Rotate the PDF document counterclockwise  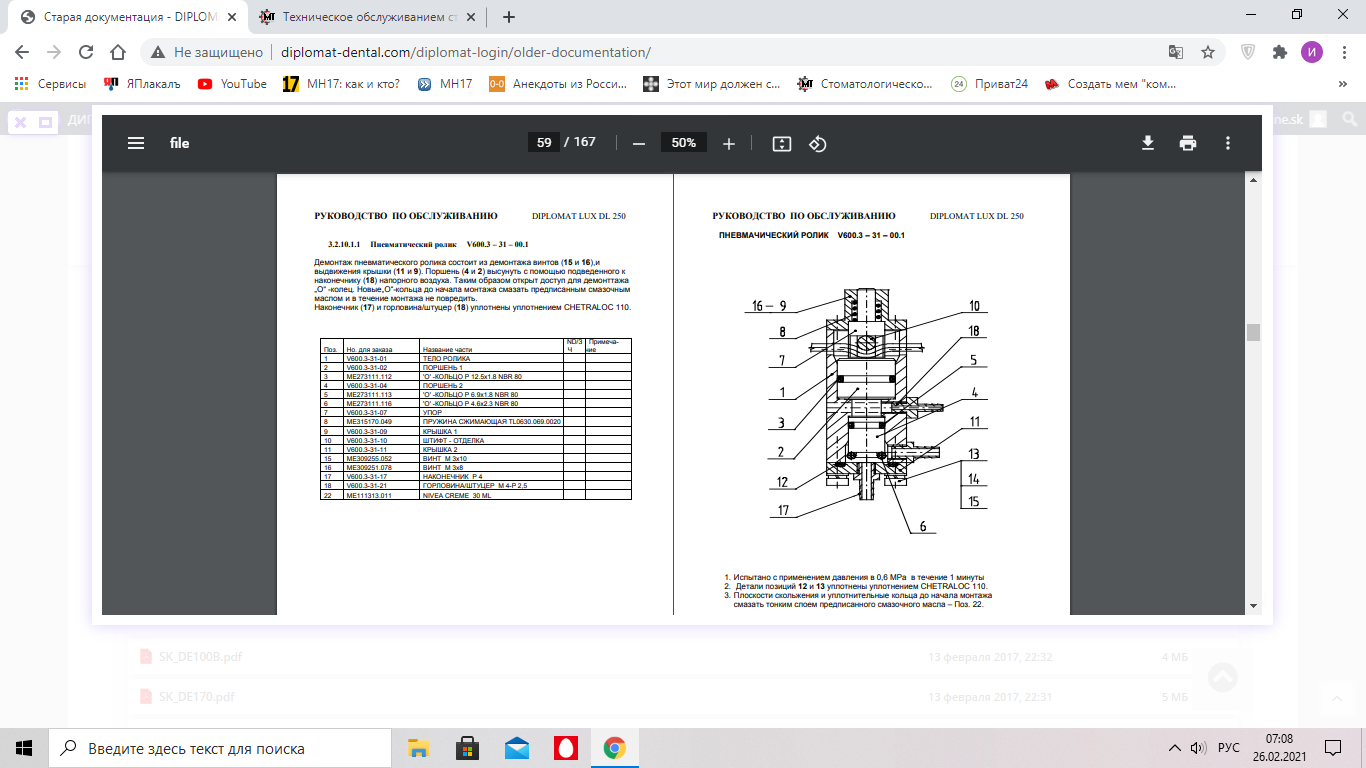[818, 143]
